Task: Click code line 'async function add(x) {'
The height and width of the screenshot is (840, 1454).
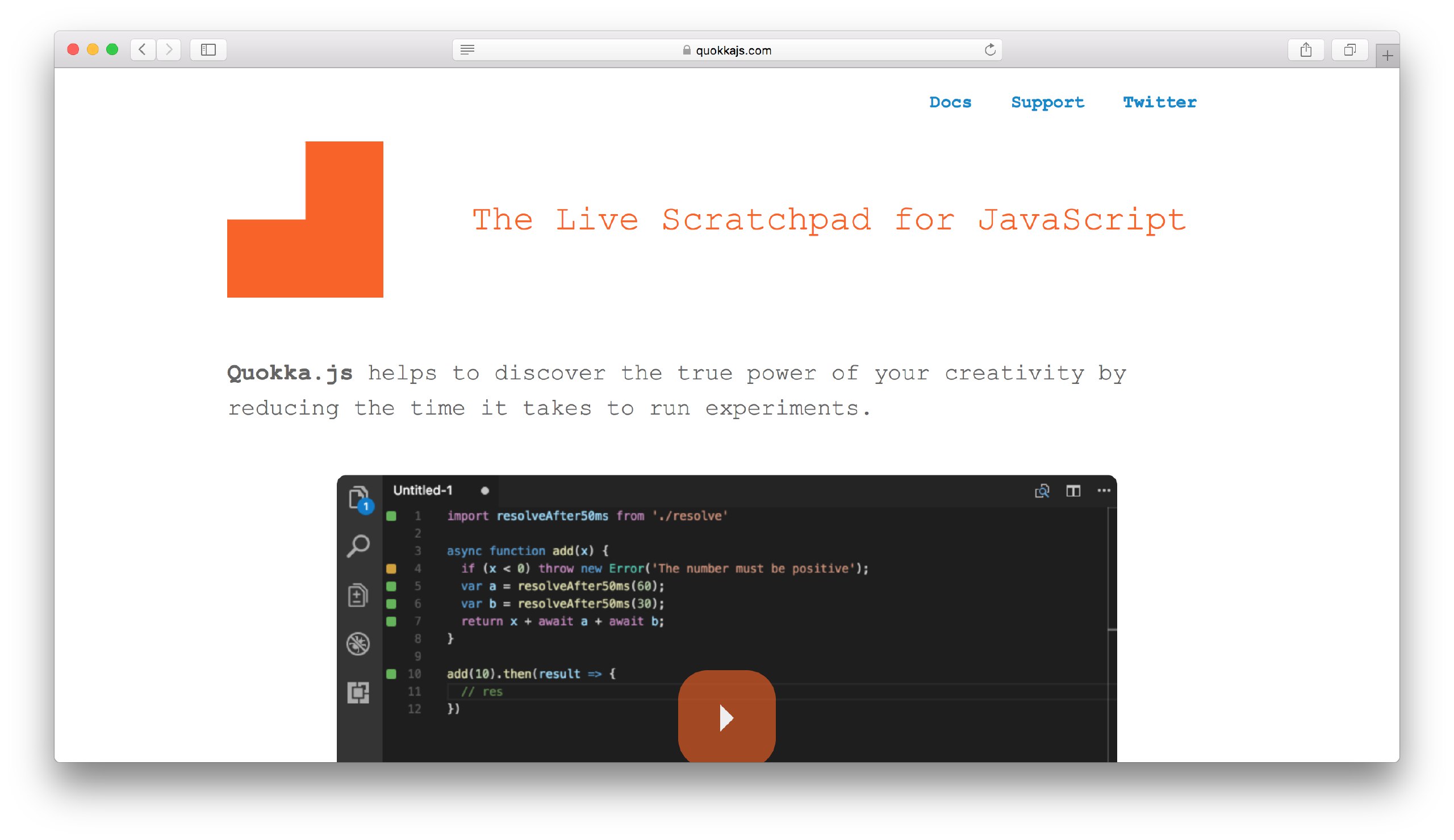Action: coord(527,550)
